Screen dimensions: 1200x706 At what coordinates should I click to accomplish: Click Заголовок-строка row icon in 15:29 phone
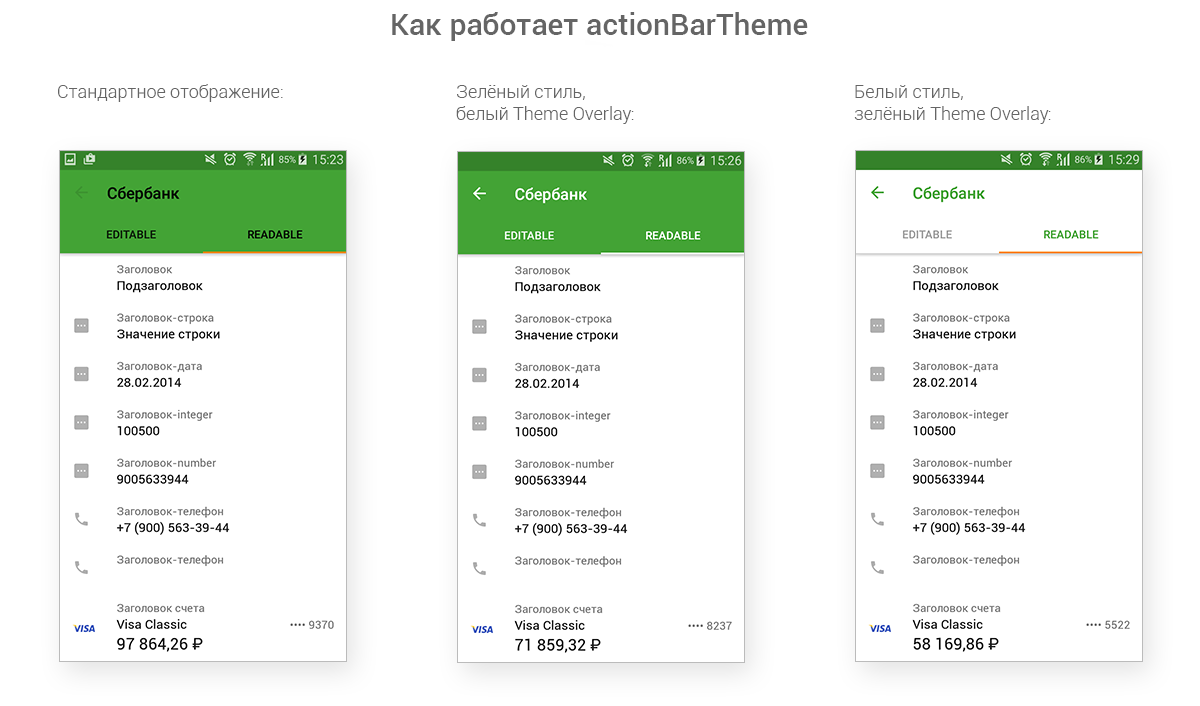(878, 326)
